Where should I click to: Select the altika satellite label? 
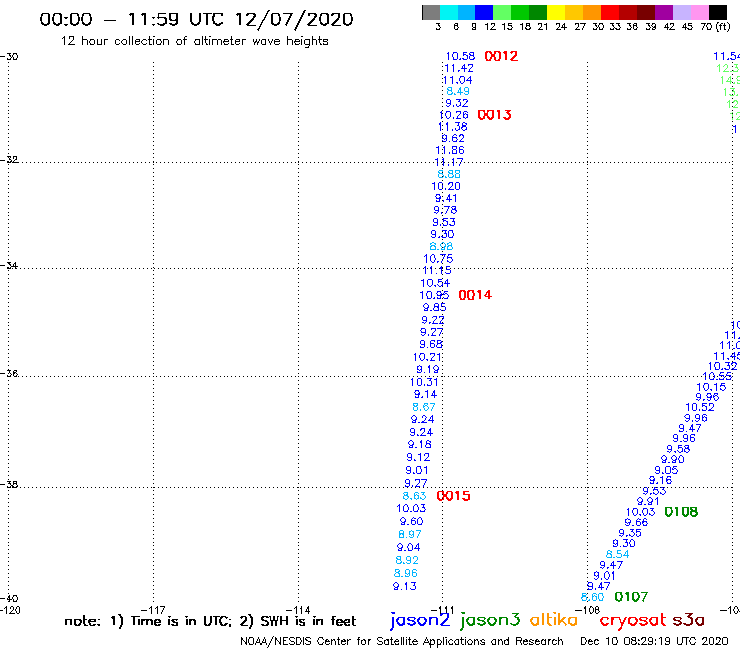pos(553,620)
